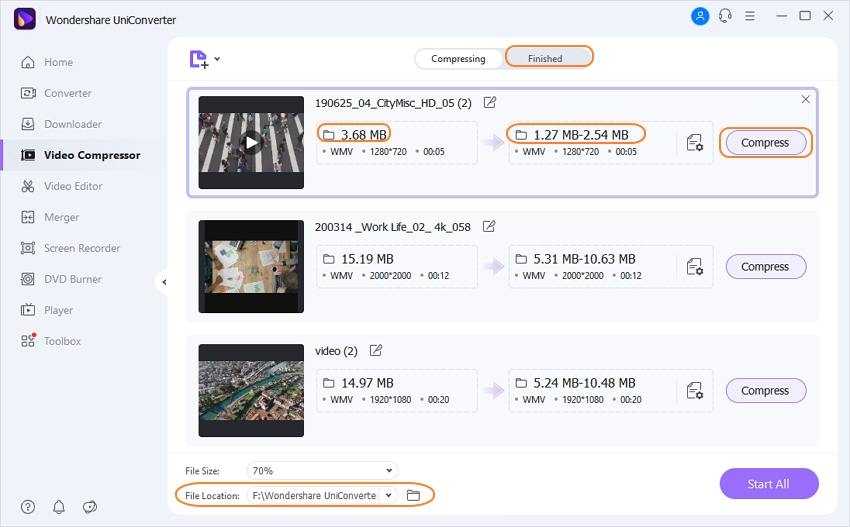Open compression settings for 200314 Work Life video

[x=694, y=267]
